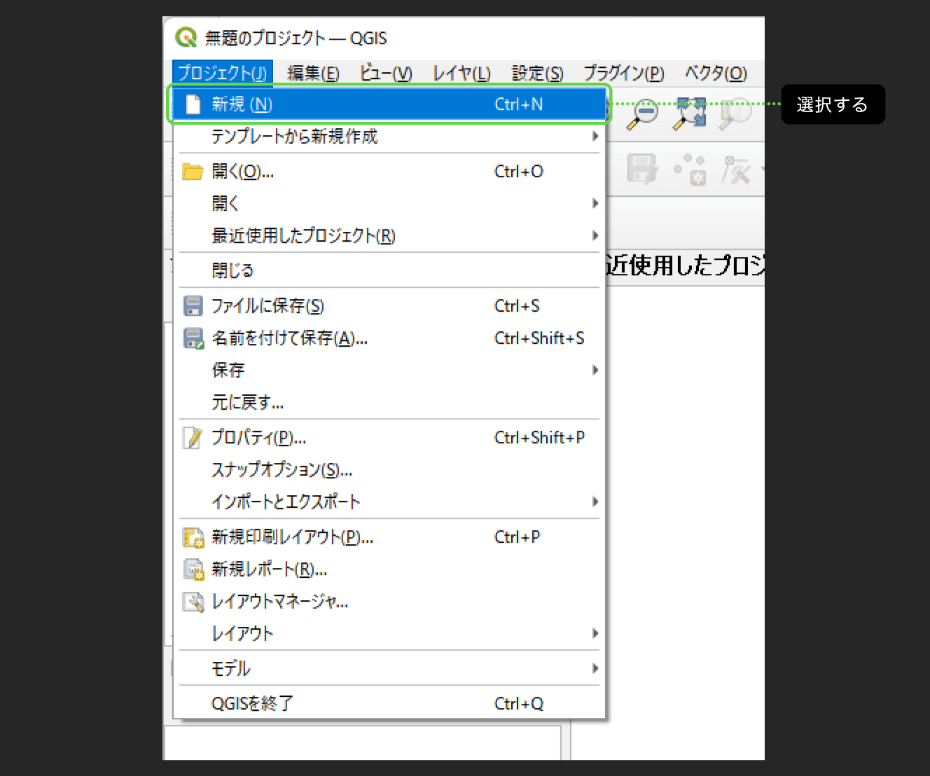Open the レイヤ(L) menu
The height and width of the screenshot is (776, 930).
tap(462, 73)
